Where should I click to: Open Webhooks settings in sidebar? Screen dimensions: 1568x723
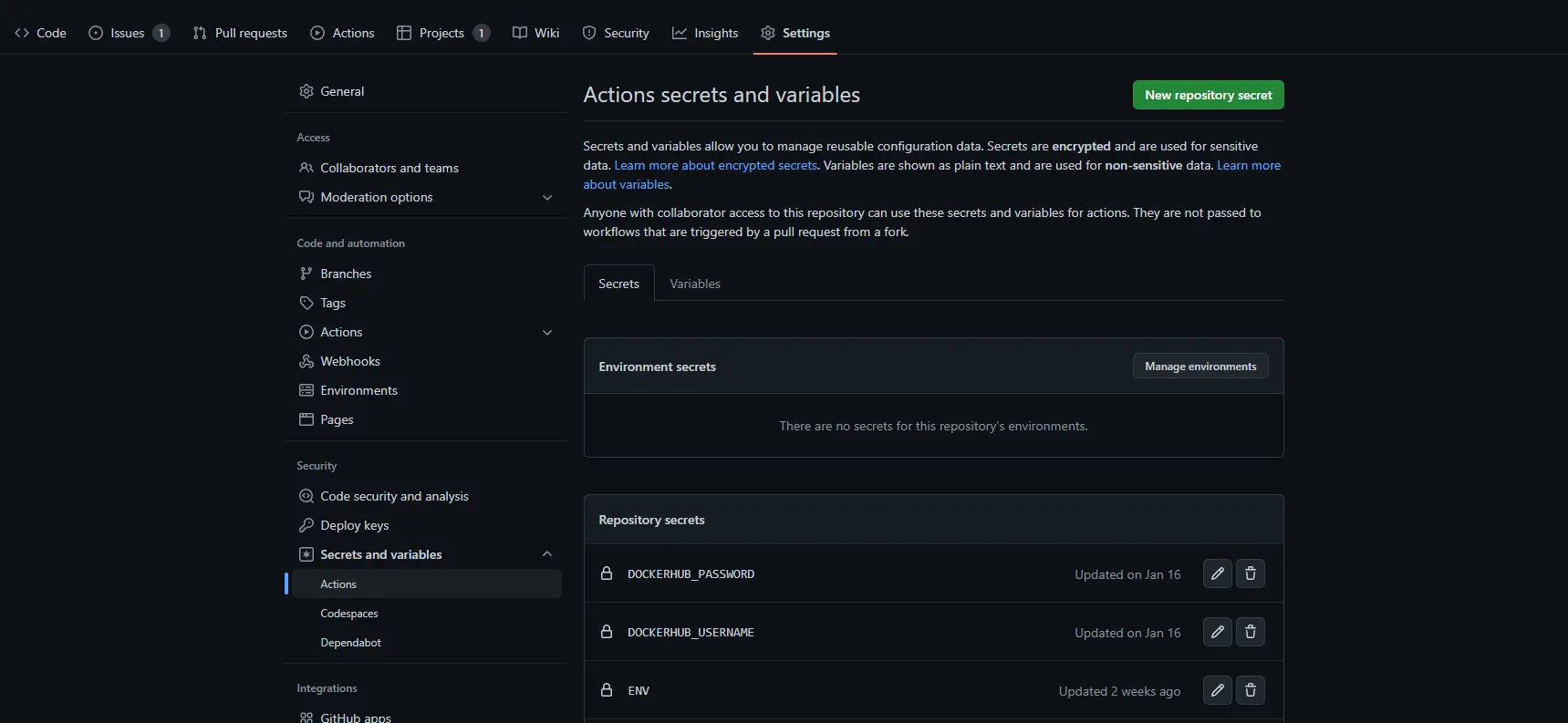(349, 361)
